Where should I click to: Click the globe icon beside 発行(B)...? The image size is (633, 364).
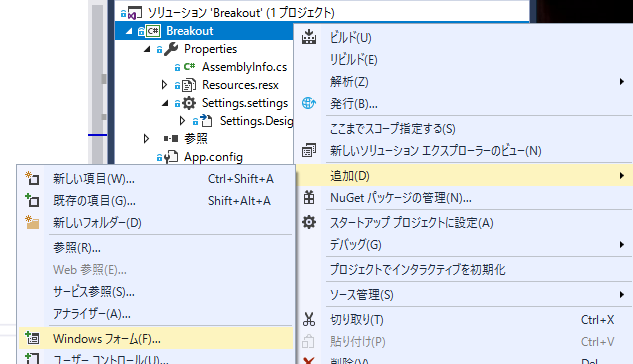point(309,103)
